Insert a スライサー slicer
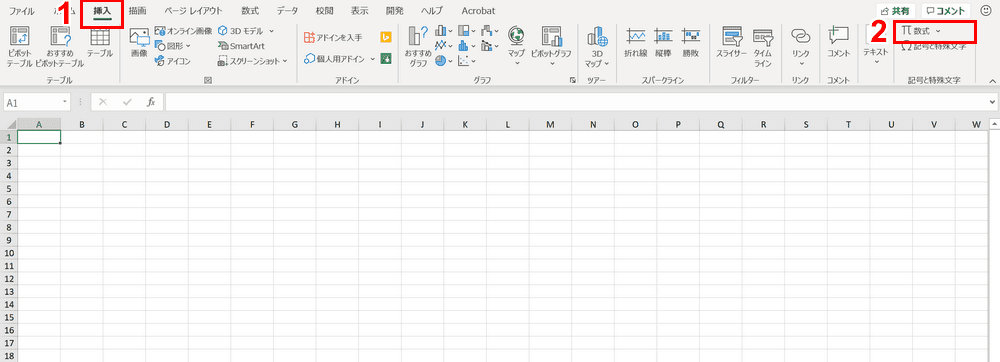 (731, 42)
